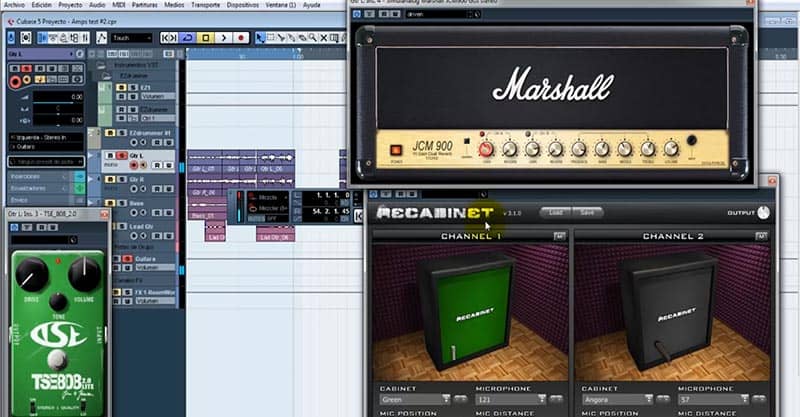Screen dimensions: 800x417
Task: Mute the EZdrummer #1 track
Action: point(110,133)
